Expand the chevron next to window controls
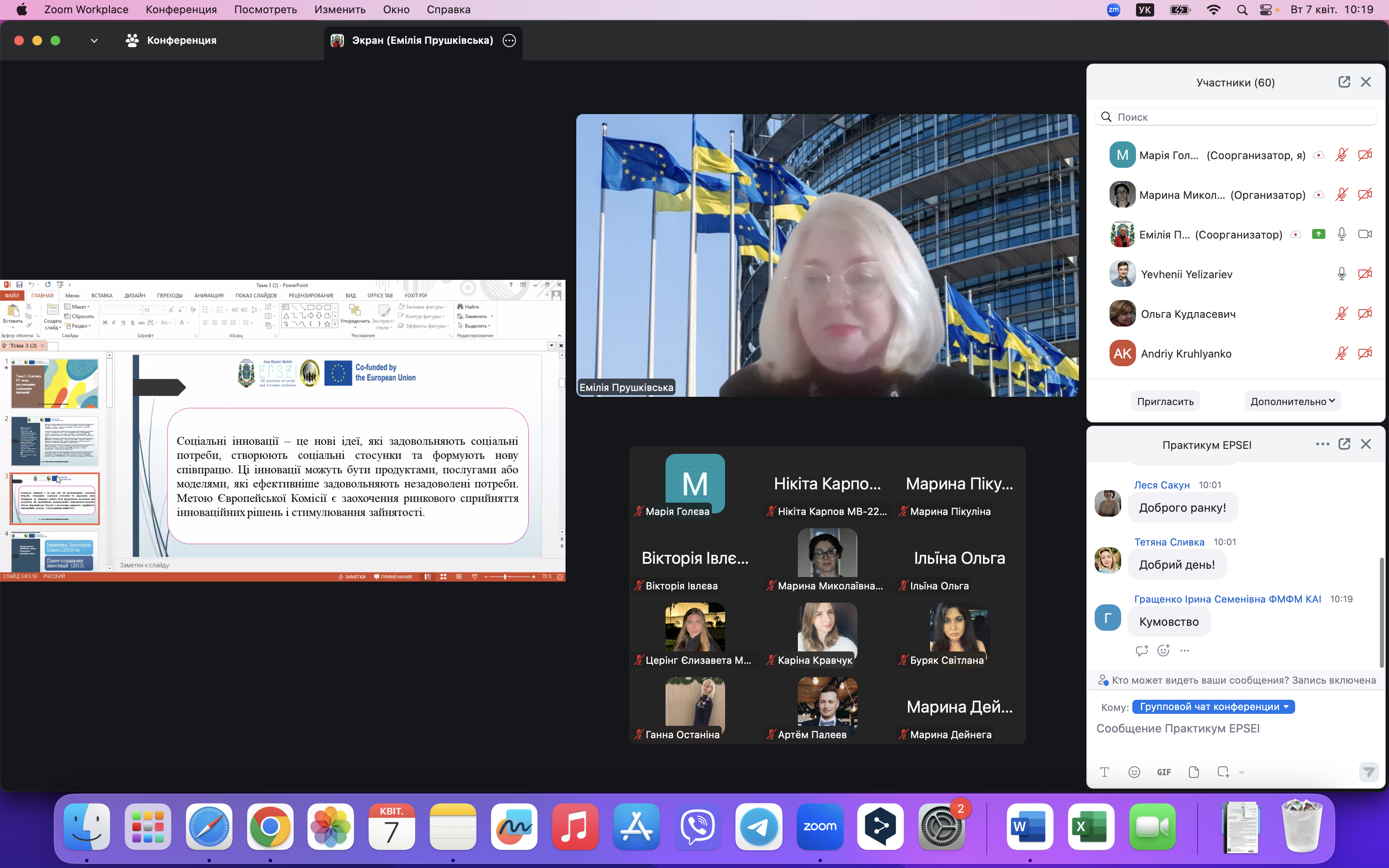The width and height of the screenshot is (1389, 868). pyautogui.click(x=94, y=41)
